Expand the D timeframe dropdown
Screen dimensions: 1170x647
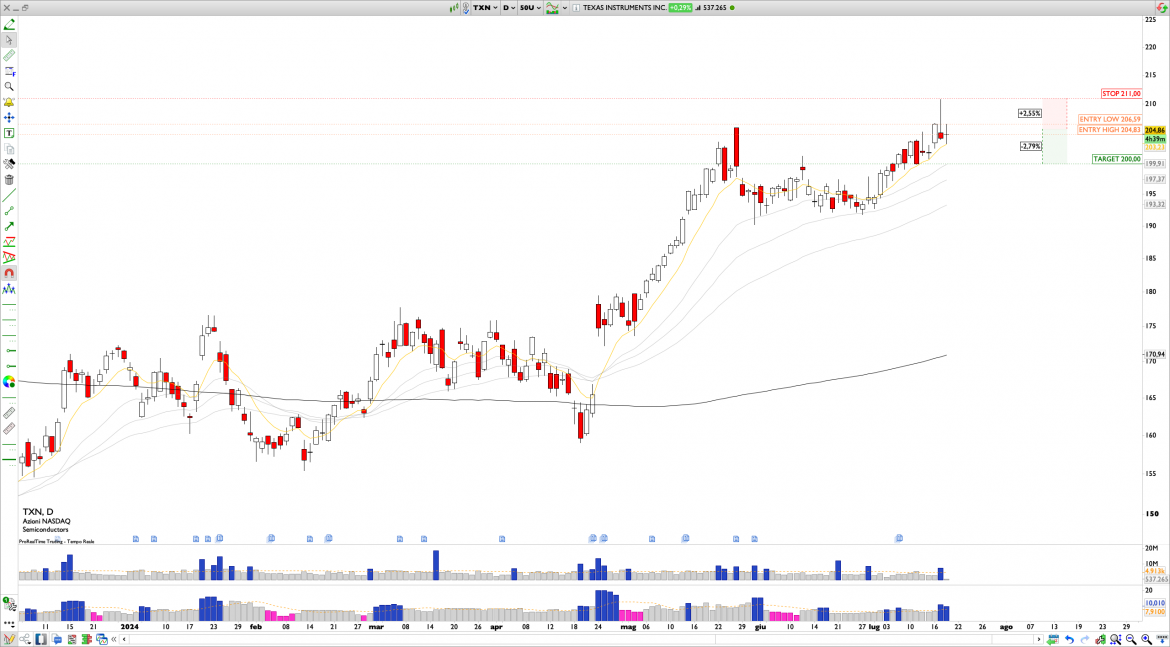(509, 7)
